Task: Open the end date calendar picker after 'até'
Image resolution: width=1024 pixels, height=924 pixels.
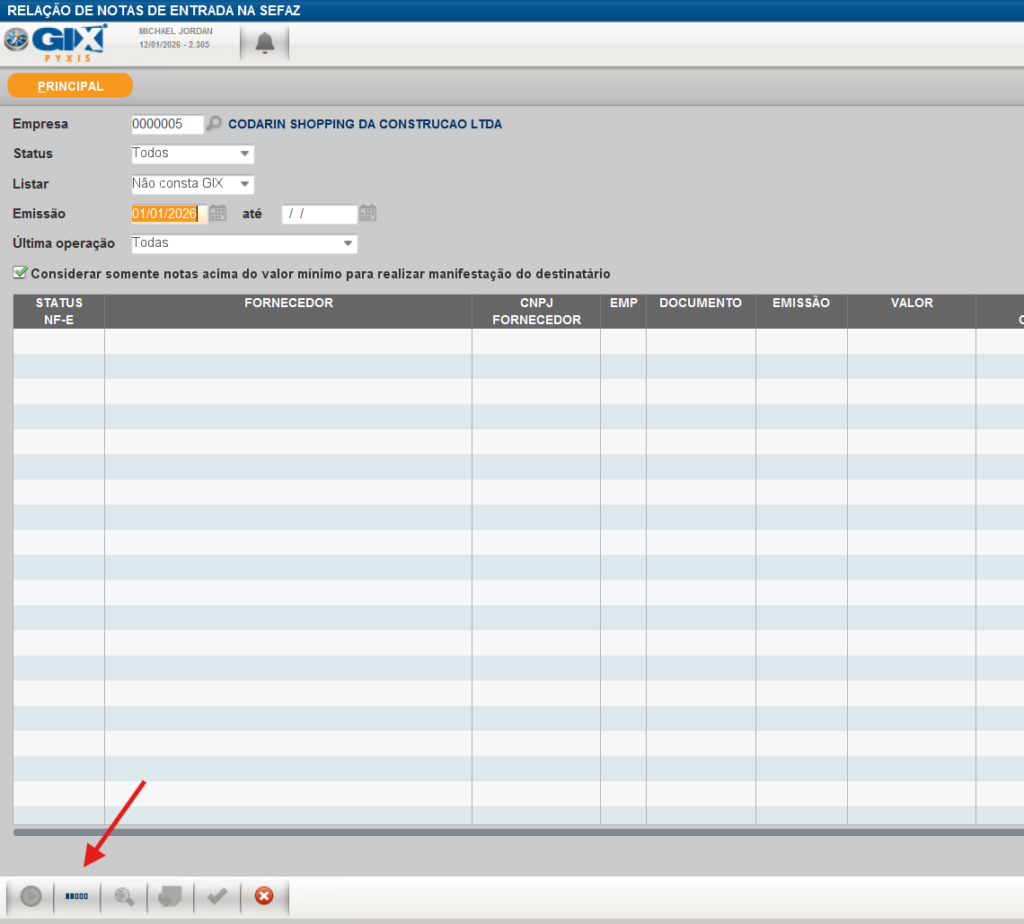Action: (368, 213)
